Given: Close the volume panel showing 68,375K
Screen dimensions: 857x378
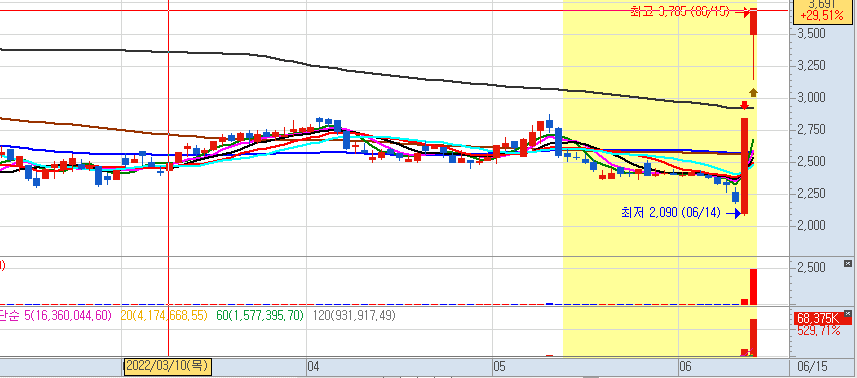Looking at the screenshot, I should click(848, 314).
